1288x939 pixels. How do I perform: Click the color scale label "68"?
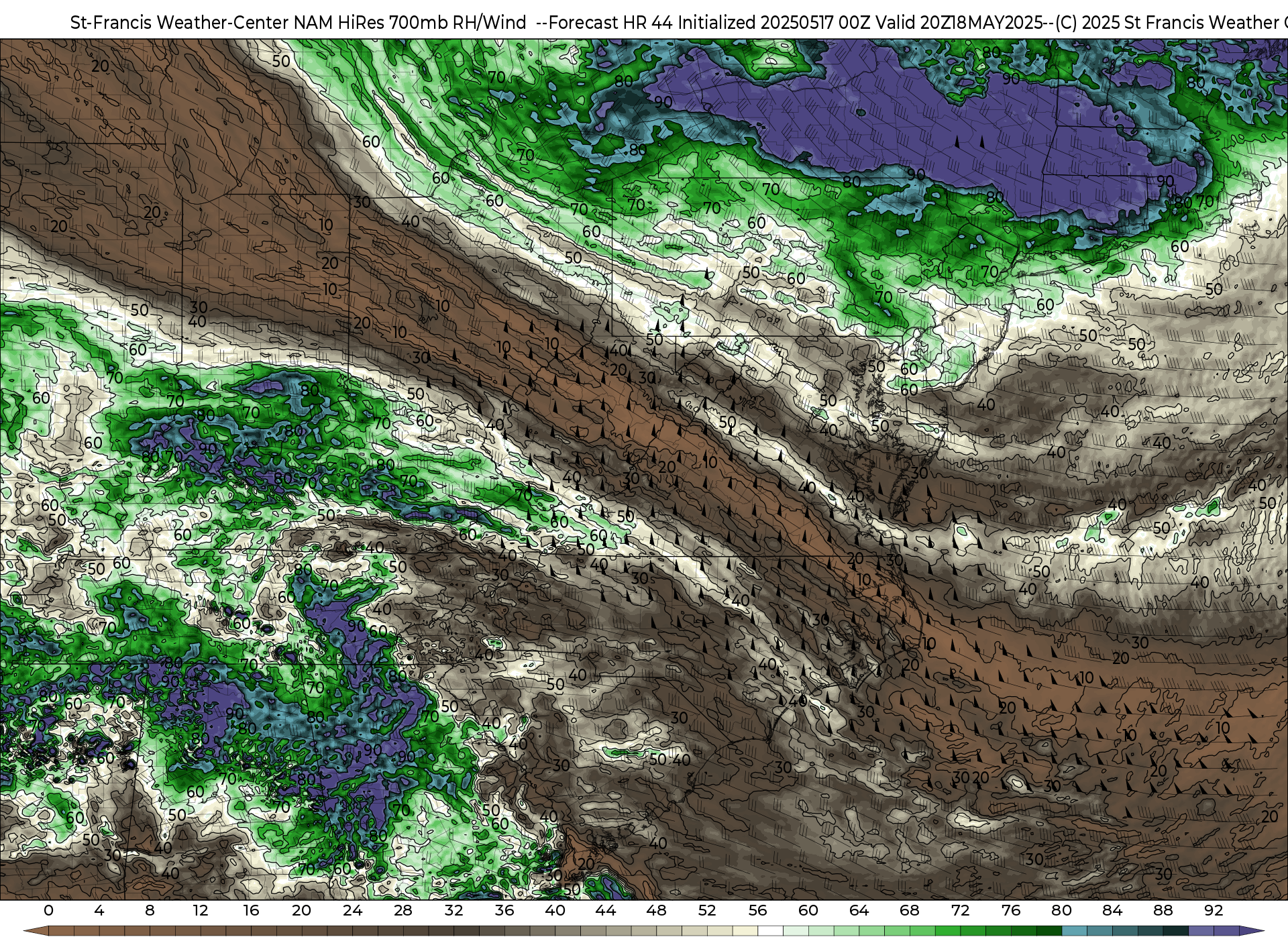pos(910,910)
